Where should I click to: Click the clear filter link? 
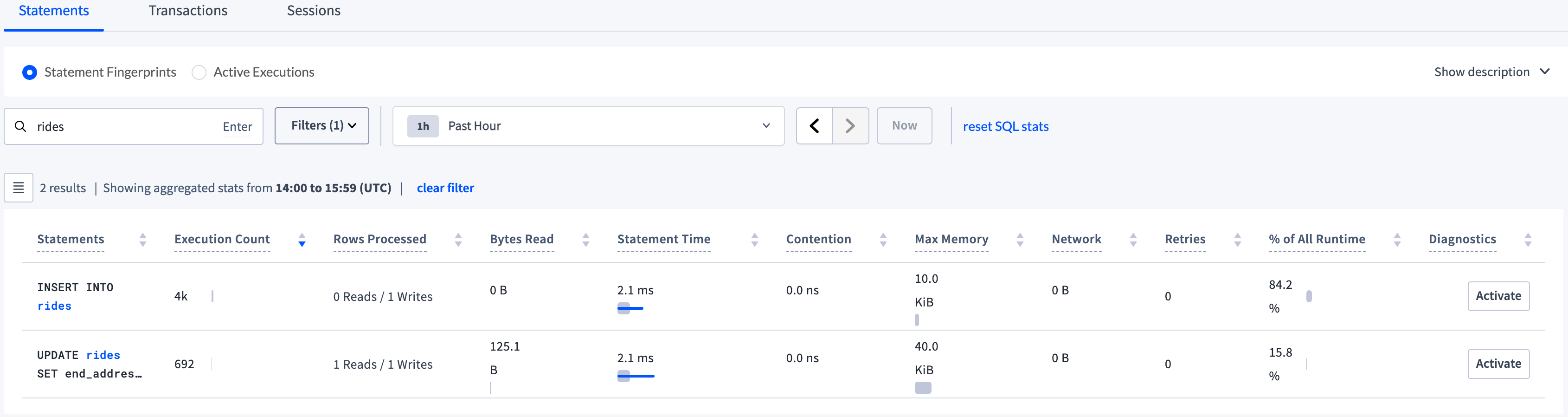[x=445, y=188]
